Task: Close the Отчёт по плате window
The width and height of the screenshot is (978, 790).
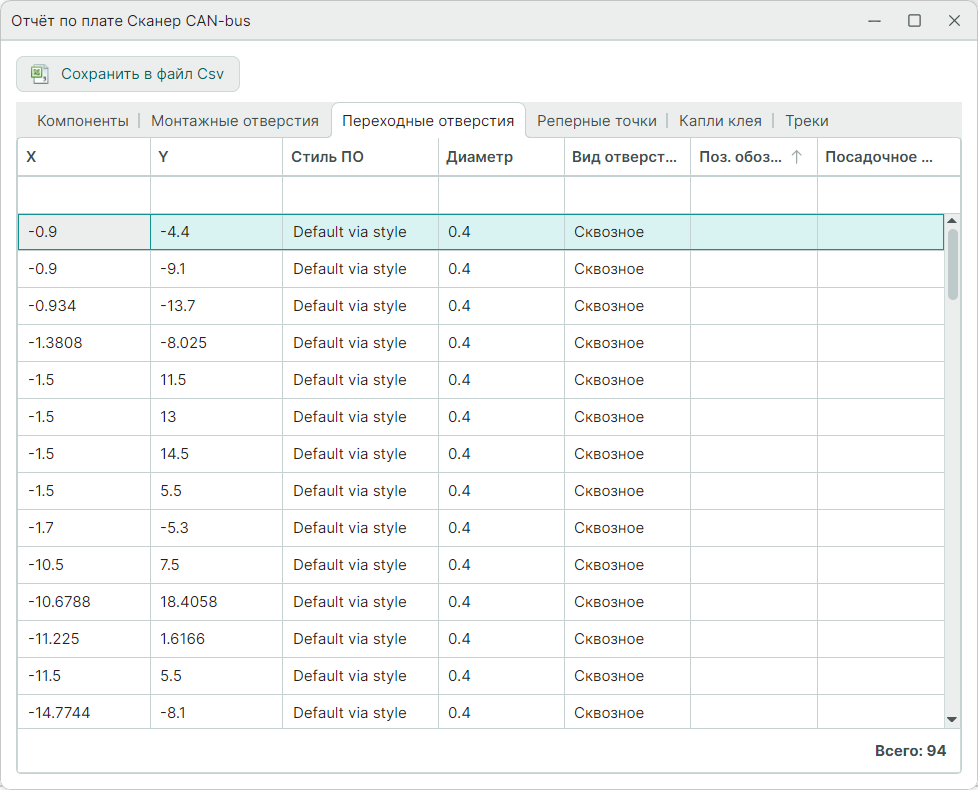Action: point(953,21)
